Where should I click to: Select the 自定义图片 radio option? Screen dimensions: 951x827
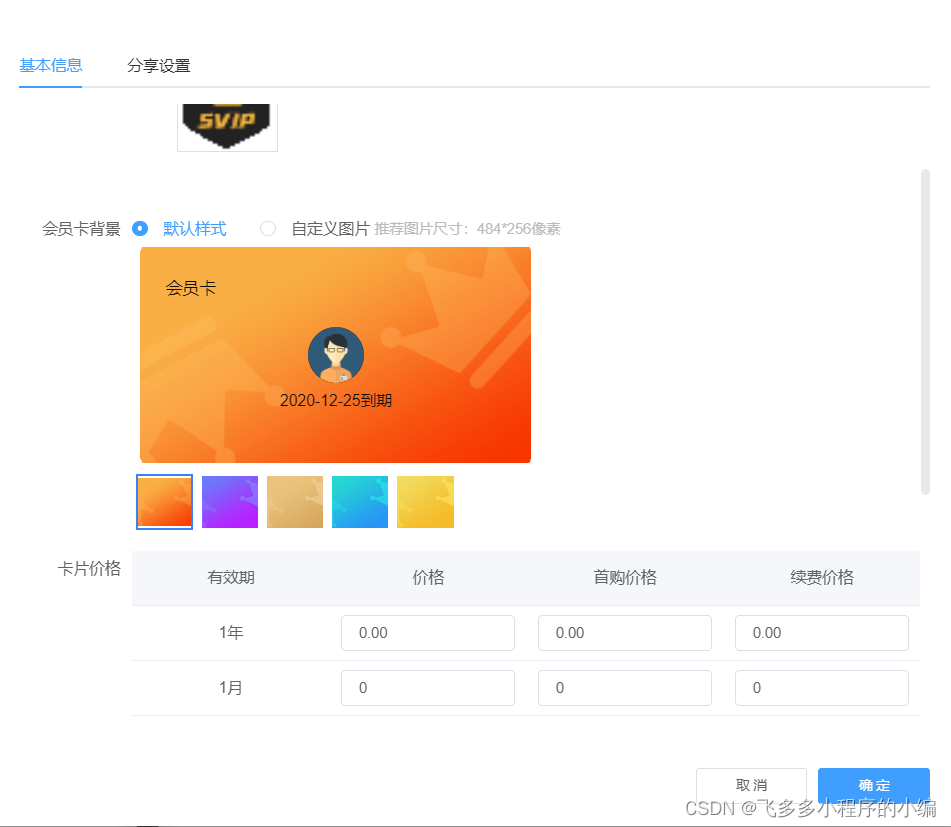(x=268, y=229)
